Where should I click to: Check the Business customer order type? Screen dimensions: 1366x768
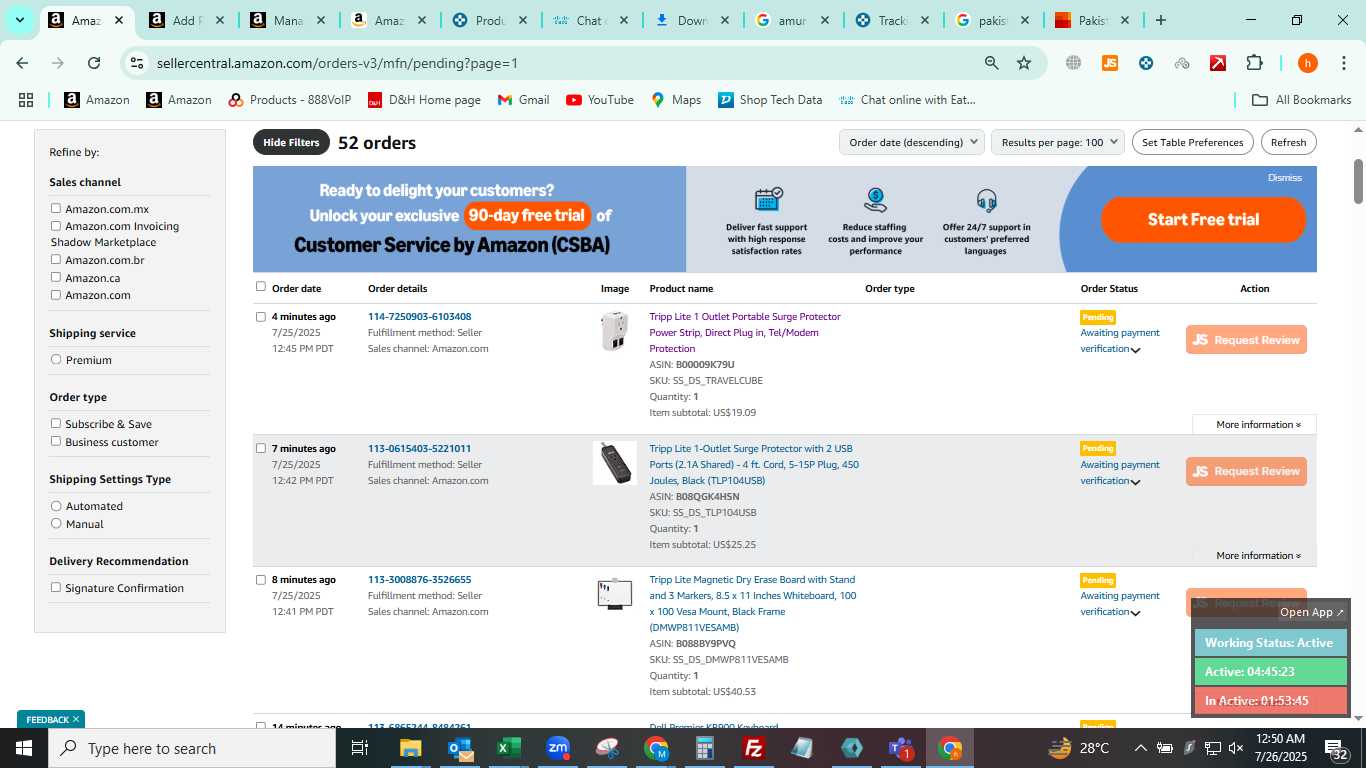click(x=56, y=442)
